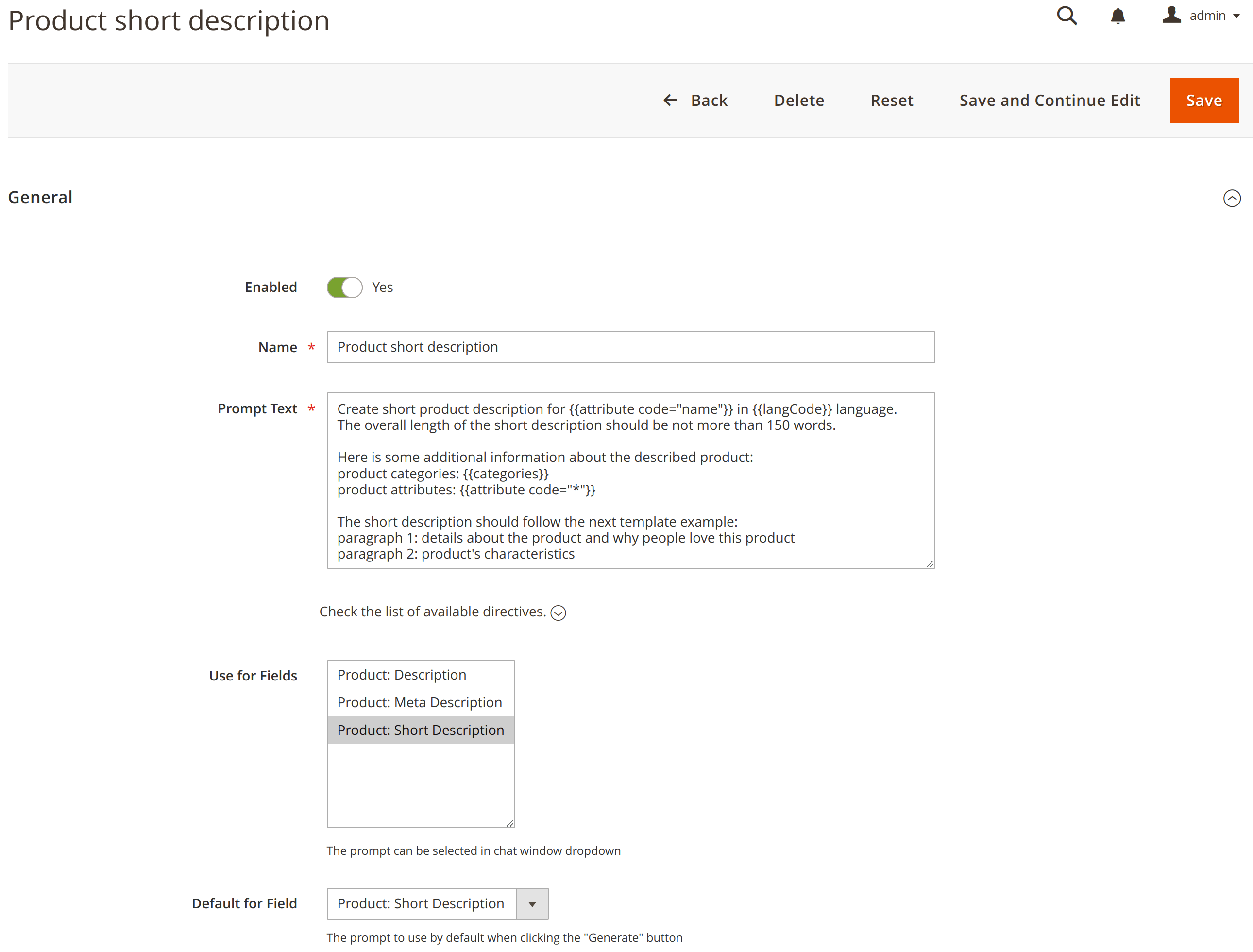This screenshot has height=952, width=1253.
Task: Click the Delete button
Action: pyautogui.click(x=799, y=100)
